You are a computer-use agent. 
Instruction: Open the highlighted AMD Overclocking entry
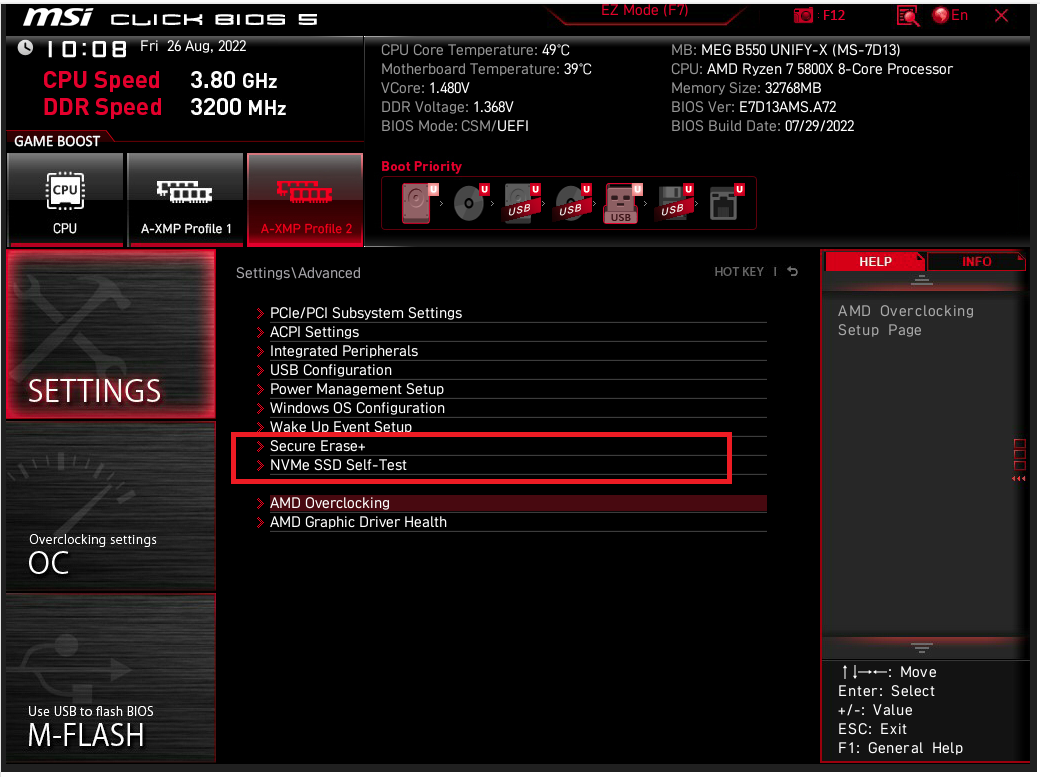tap(511, 503)
